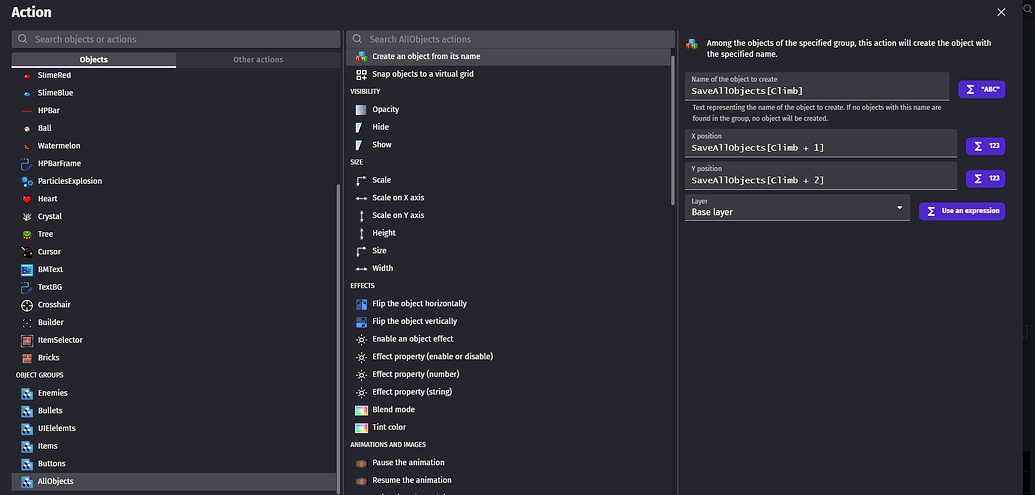Click the Hide visibility action
Screen dimensions: 1035x495
pos(380,127)
